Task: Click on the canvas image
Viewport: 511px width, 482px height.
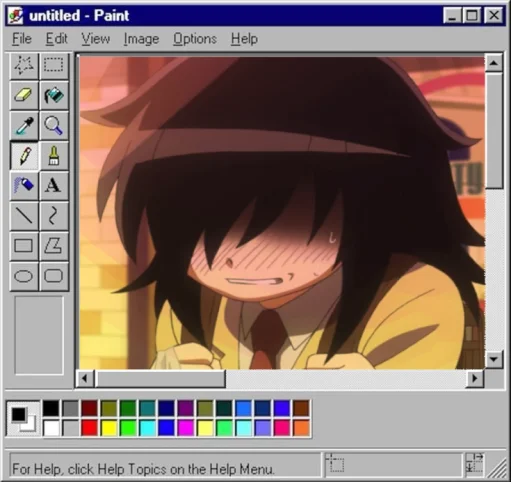Action: click(282, 213)
